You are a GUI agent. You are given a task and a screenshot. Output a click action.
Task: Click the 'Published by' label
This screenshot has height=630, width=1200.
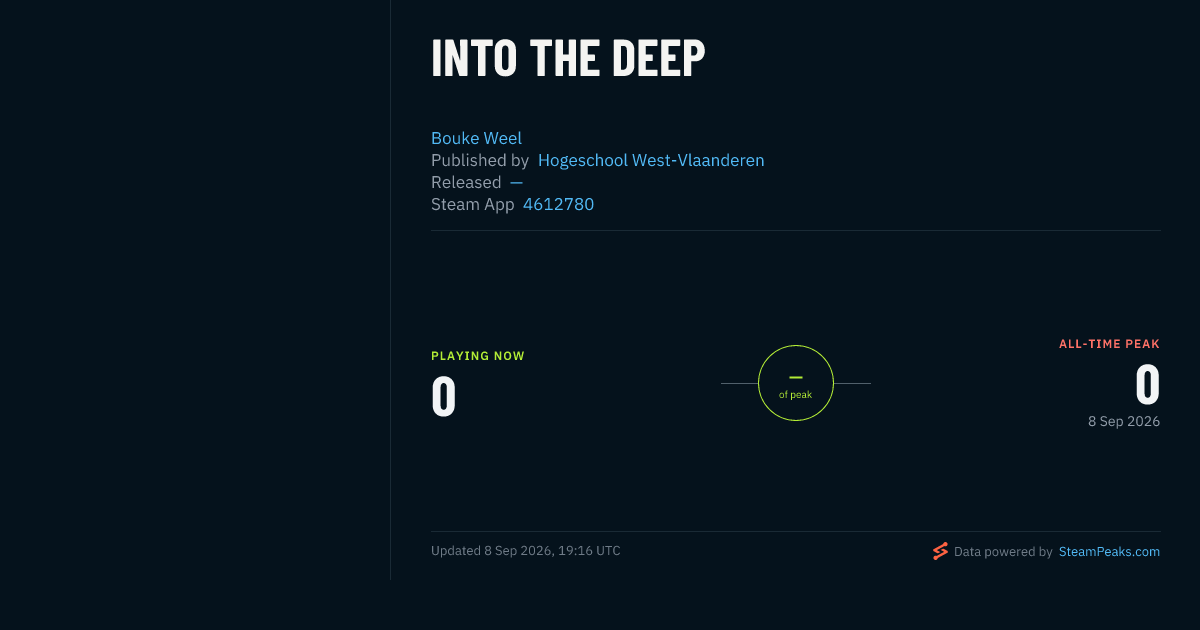click(x=480, y=160)
